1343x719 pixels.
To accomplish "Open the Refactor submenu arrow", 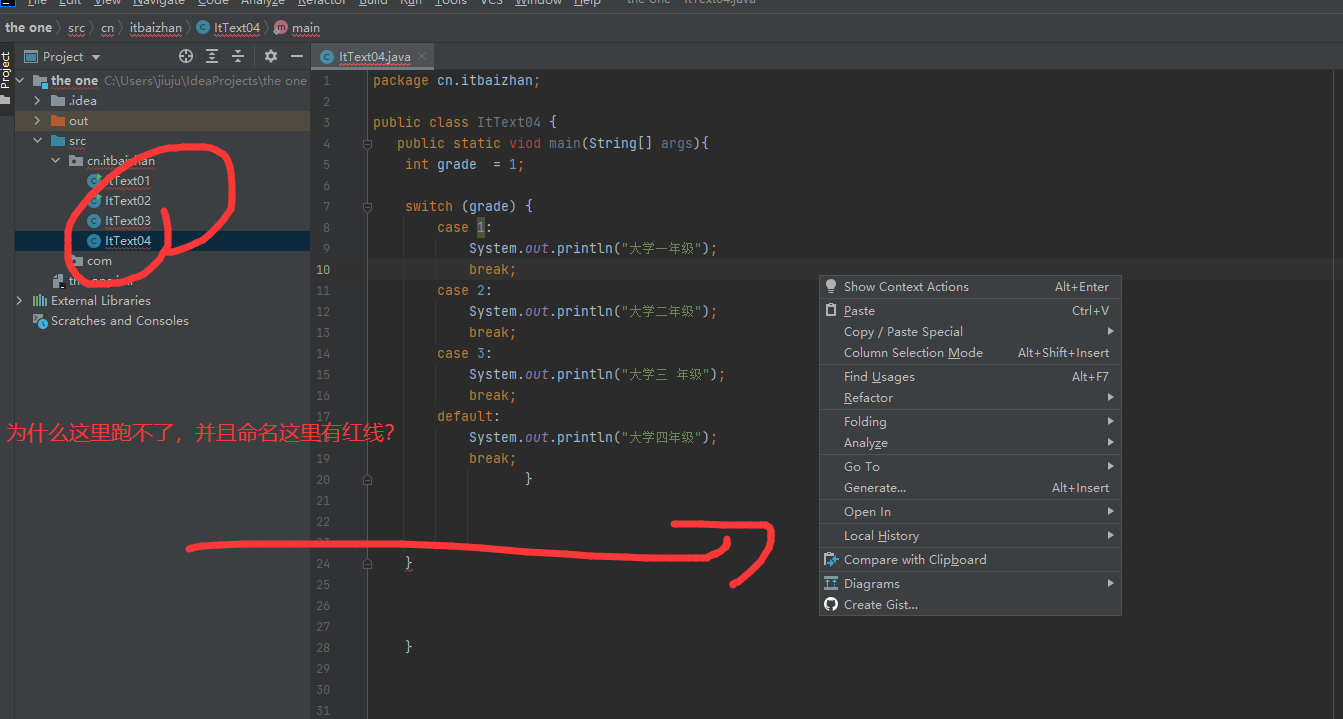I will point(1110,398).
